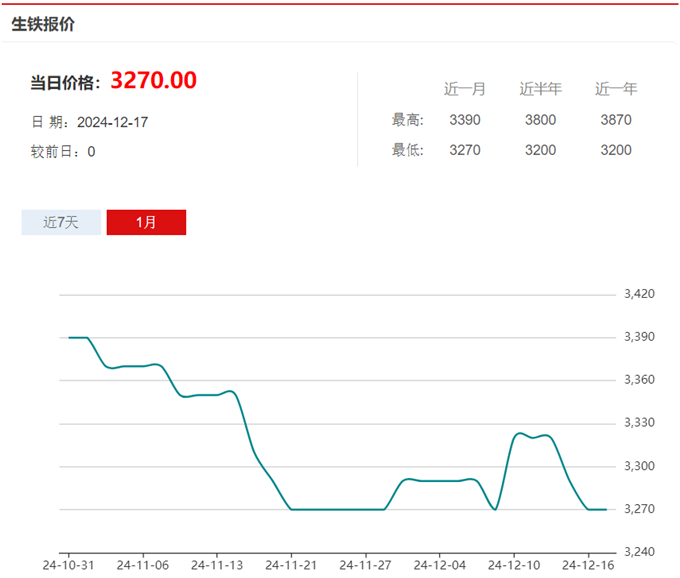
Task: Click the 最高 row label
Action: (408, 120)
